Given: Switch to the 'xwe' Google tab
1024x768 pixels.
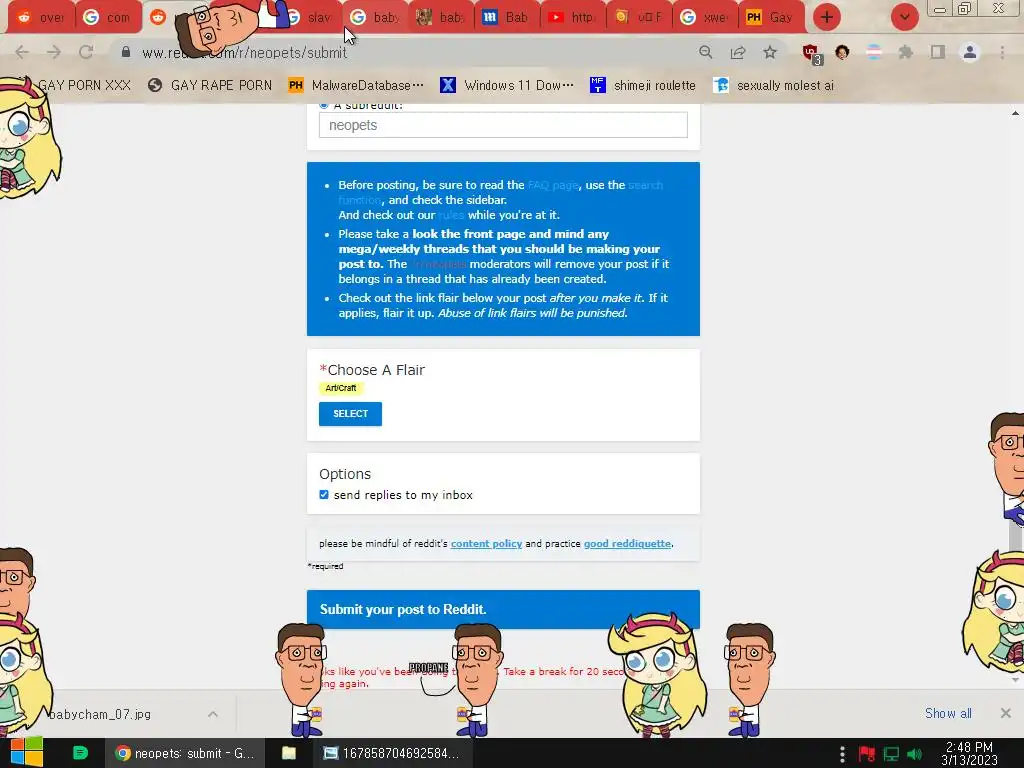Looking at the screenshot, I should (704, 17).
